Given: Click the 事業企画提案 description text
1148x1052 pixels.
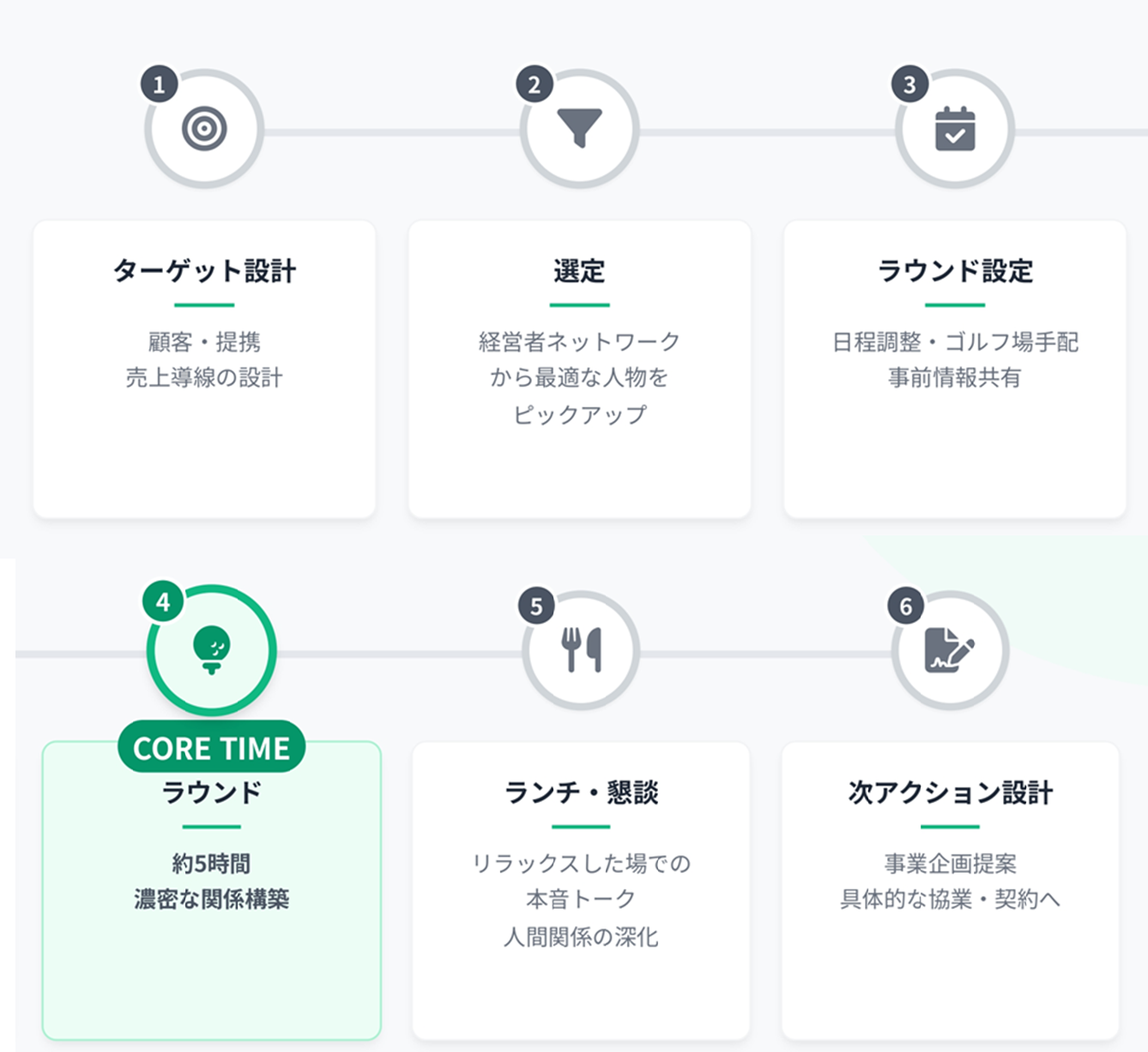Looking at the screenshot, I should click(x=950, y=863).
